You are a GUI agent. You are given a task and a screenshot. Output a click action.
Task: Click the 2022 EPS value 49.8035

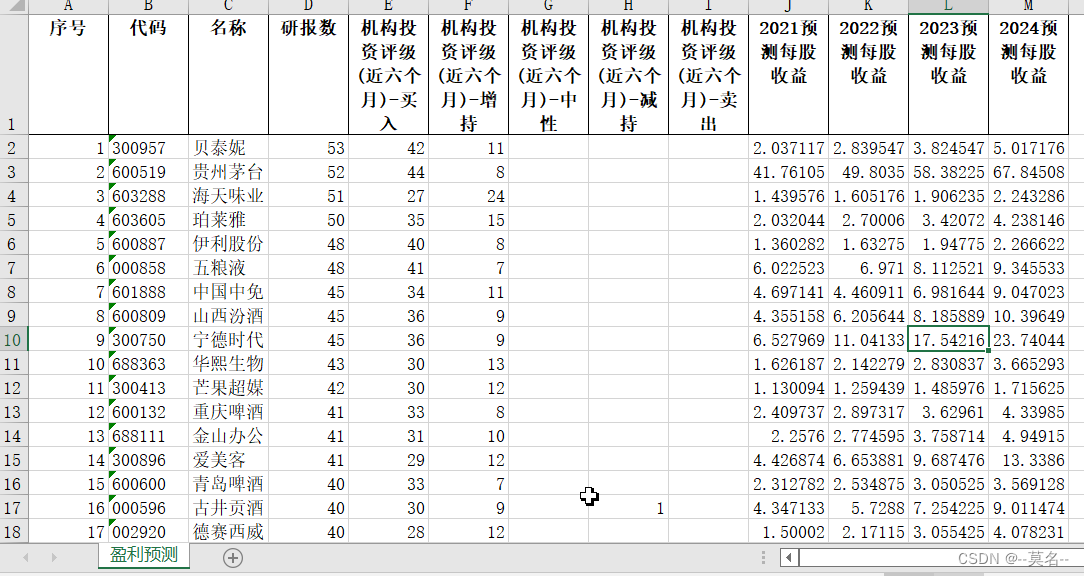868,171
